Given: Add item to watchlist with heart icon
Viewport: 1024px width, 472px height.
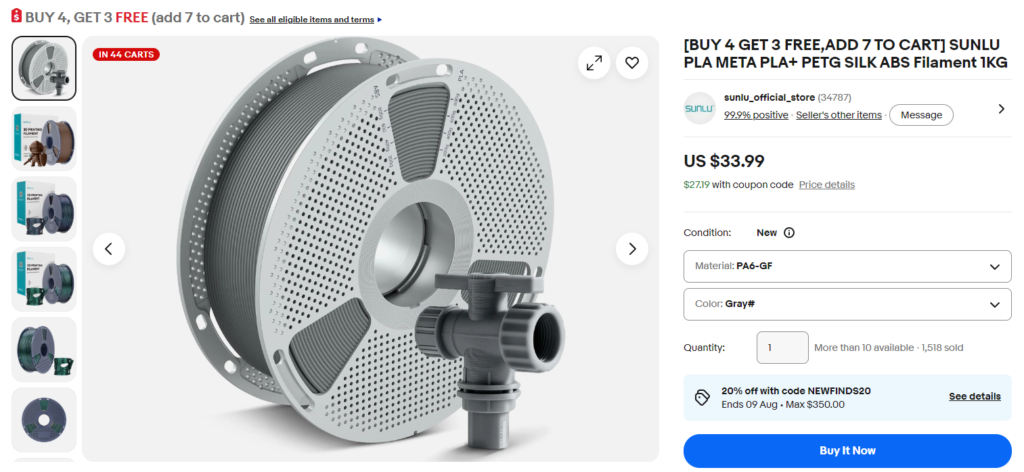Looking at the screenshot, I should tap(632, 63).
